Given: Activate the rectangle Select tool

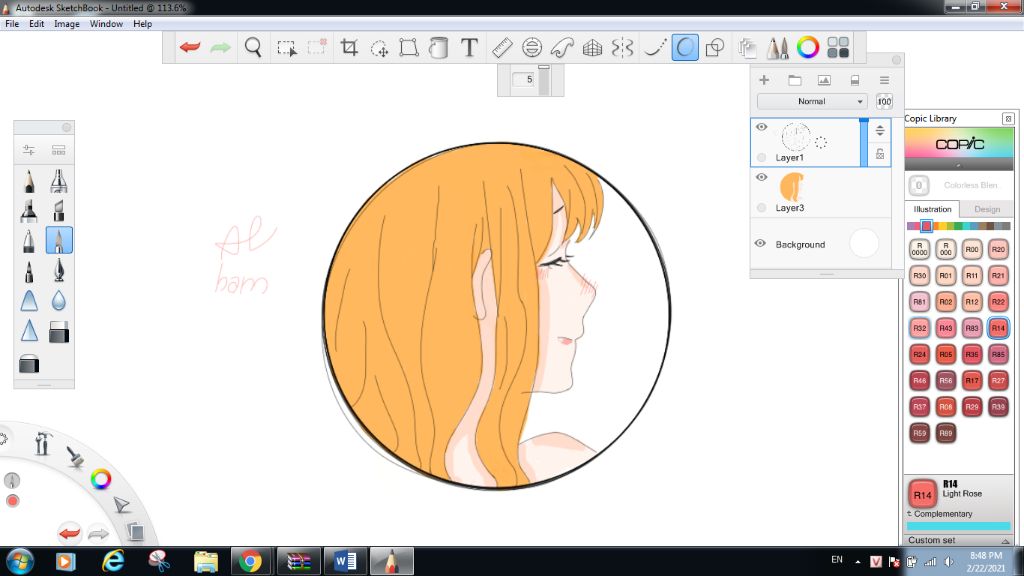Looking at the screenshot, I should tap(286, 48).
